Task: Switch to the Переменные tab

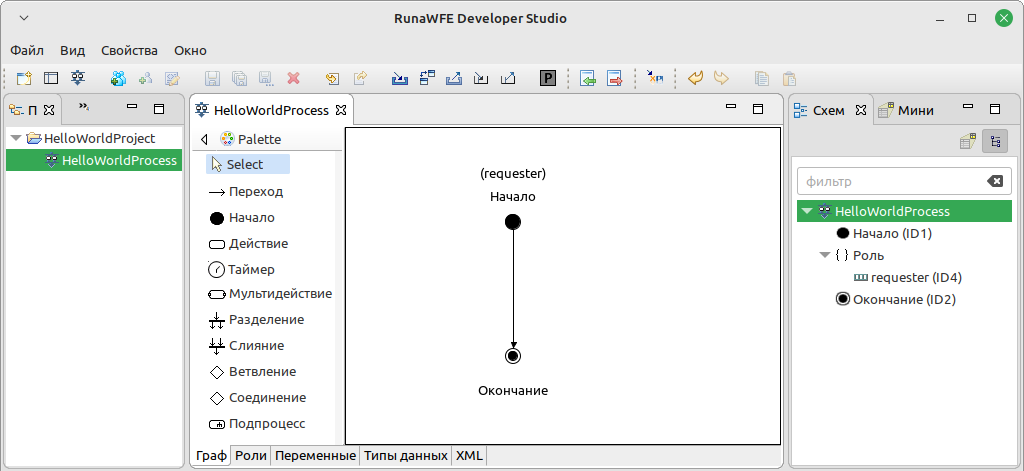Action: [315, 456]
